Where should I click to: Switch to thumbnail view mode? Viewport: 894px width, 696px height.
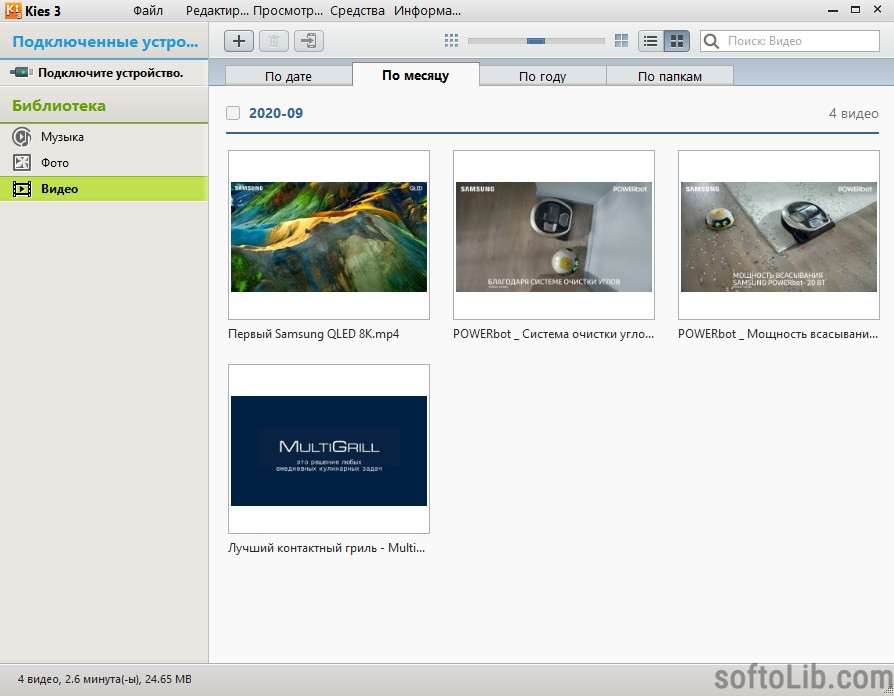677,41
